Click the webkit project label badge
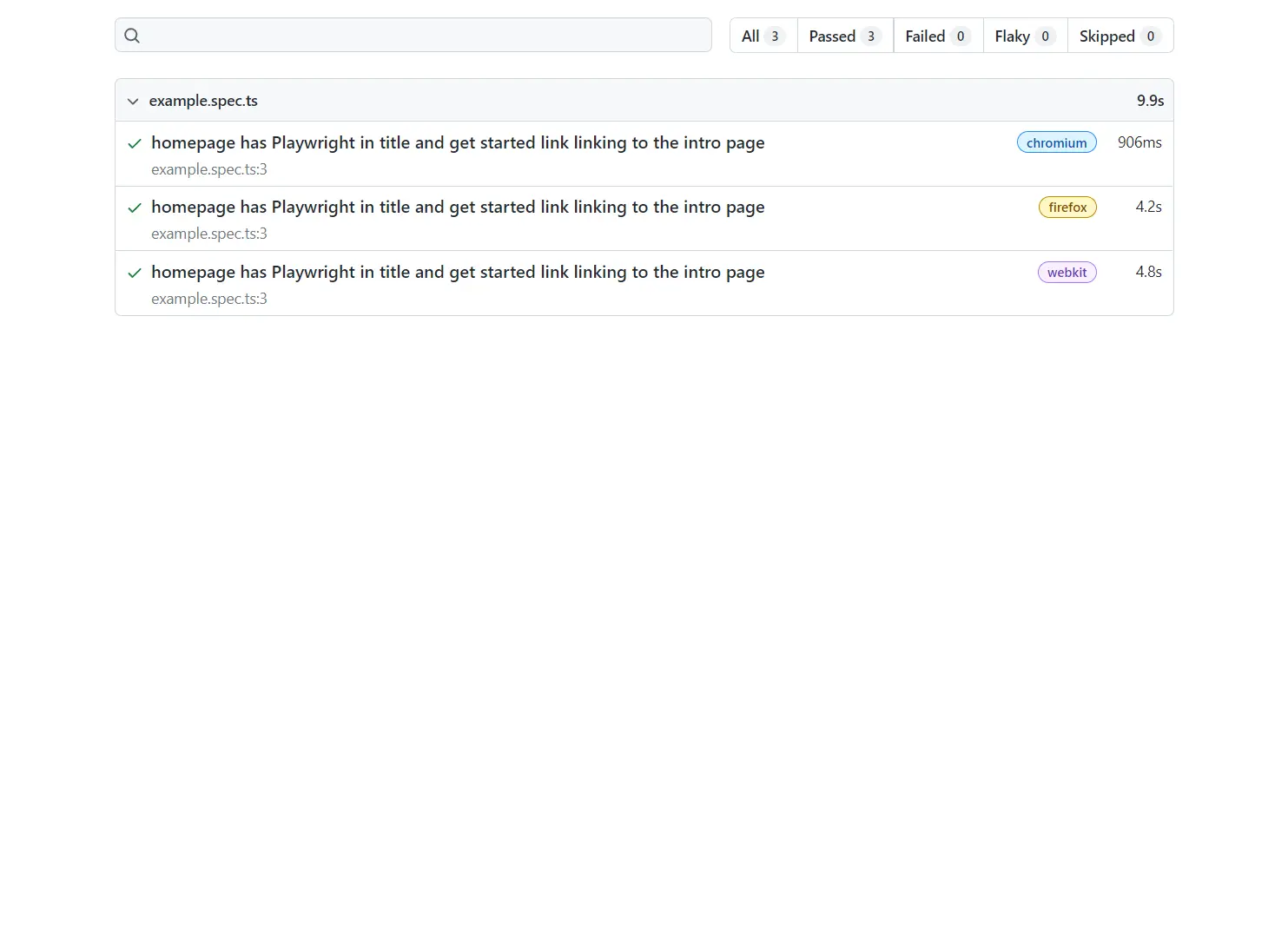The image size is (1288, 936). [1067, 272]
